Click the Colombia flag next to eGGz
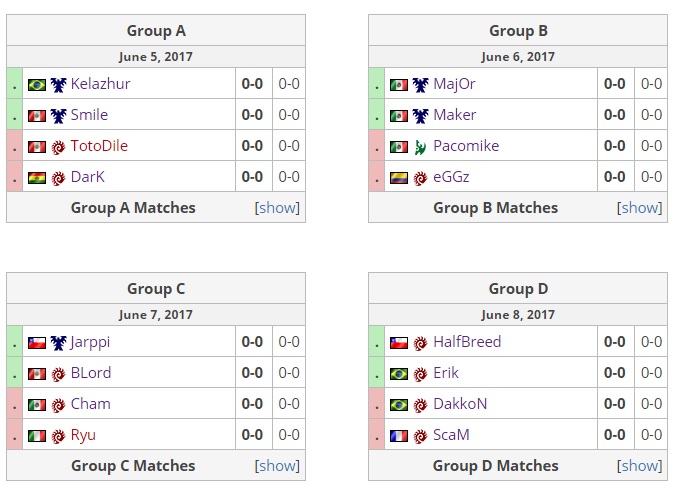The image size is (677, 487). click(399, 178)
